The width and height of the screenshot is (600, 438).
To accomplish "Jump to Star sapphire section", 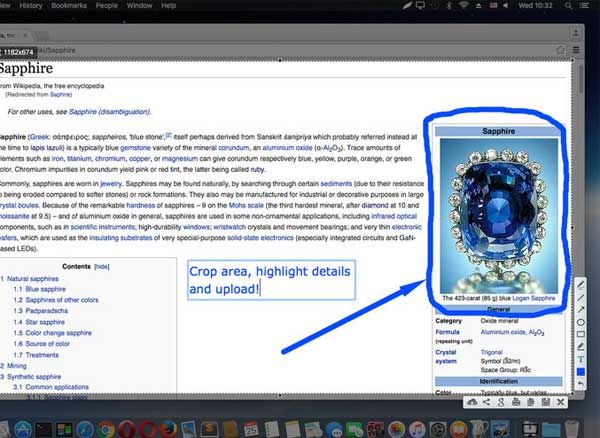I will 45,322.
